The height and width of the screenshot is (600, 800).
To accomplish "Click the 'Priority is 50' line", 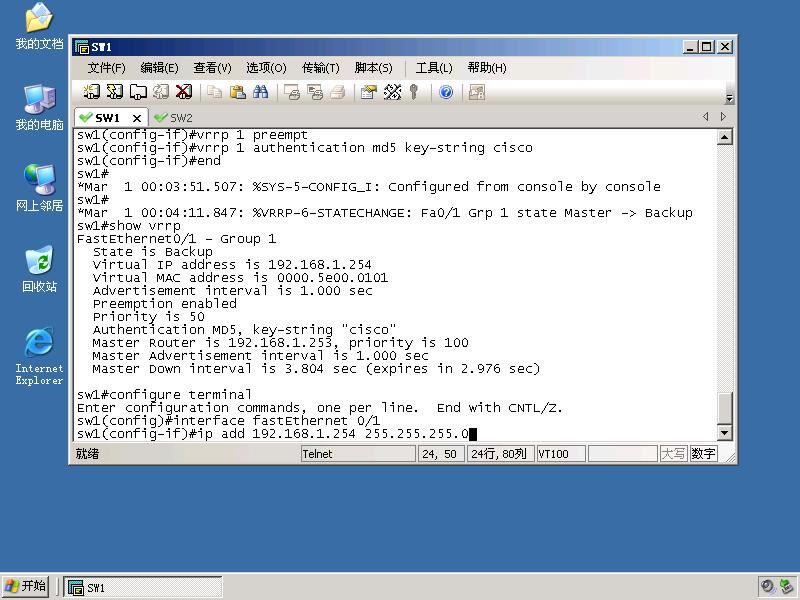I will coord(148,316).
